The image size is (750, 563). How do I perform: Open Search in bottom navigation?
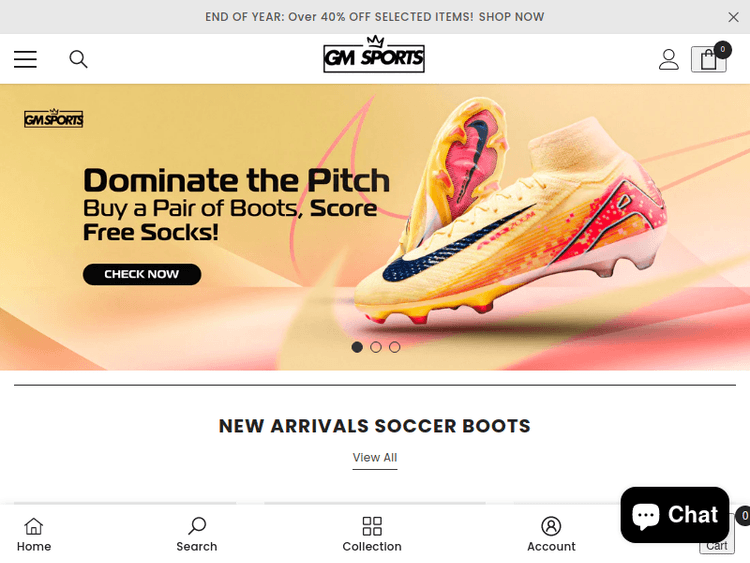click(197, 535)
